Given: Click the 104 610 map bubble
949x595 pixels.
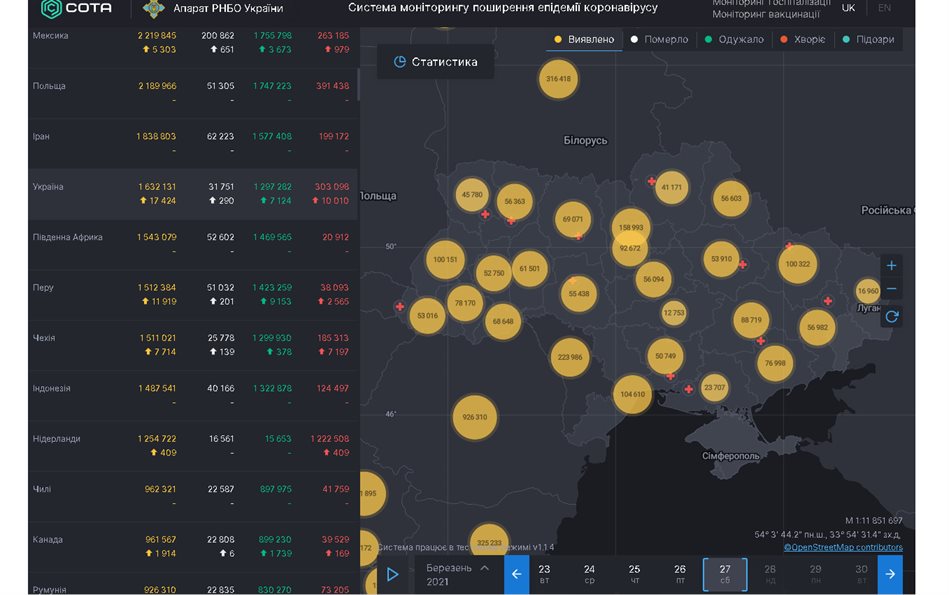Looking at the screenshot, I should pos(632,394).
